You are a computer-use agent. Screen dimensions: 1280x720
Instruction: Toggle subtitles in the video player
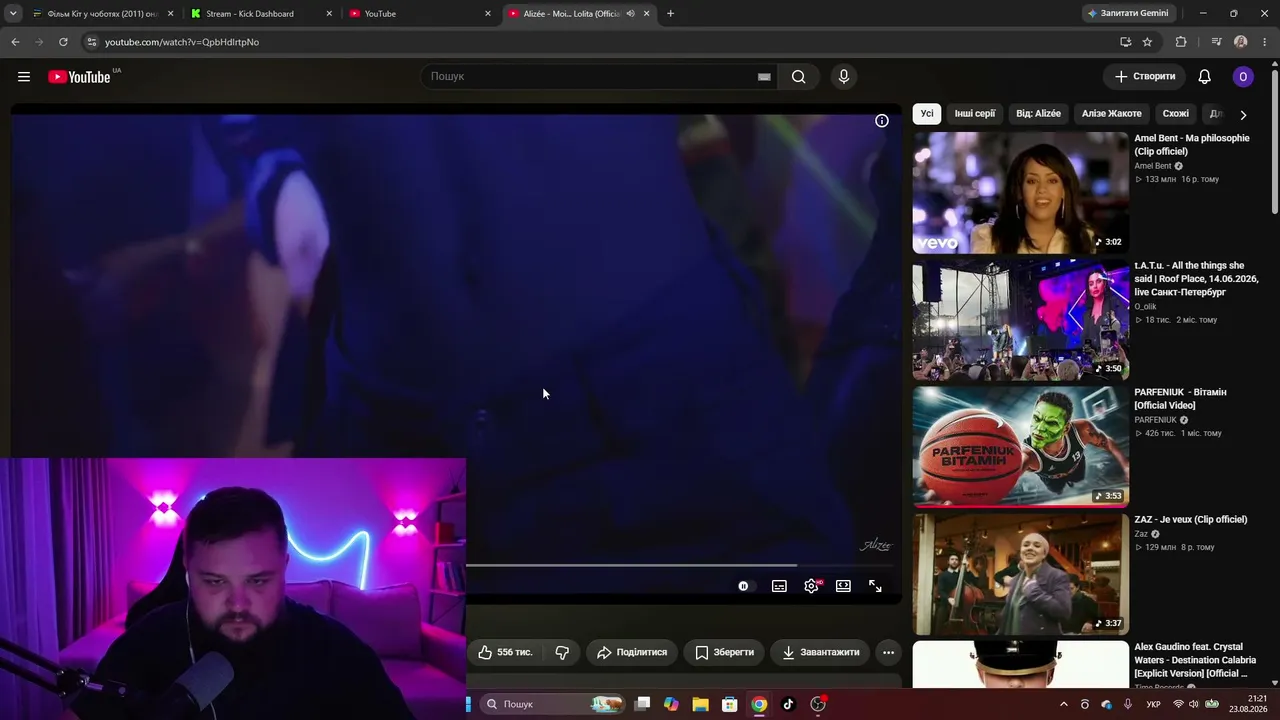coord(779,586)
